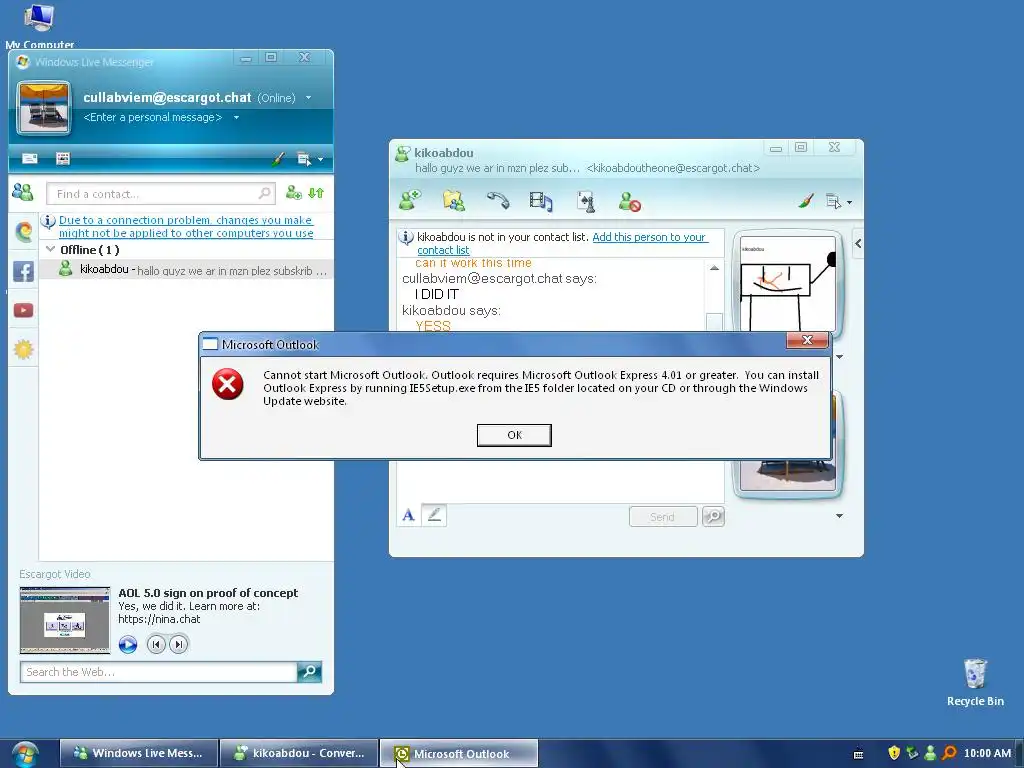The width and height of the screenshot is (1024, 768).
Task: Open My Computer desktop icon
Action: [x=39, y=26]
